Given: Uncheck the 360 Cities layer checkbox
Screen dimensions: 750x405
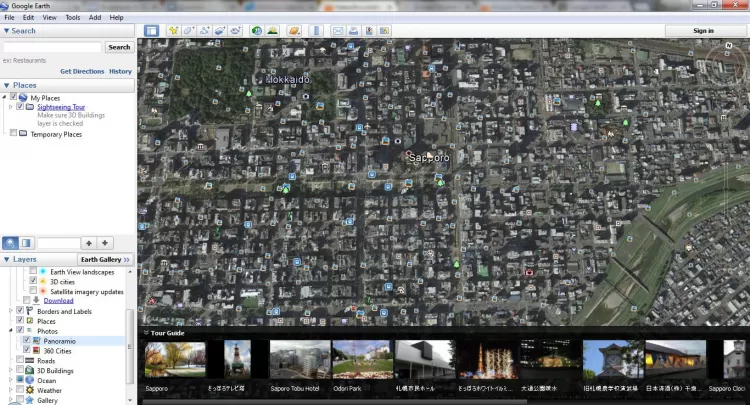Looking at the screenshot, I should [x=26, y=350].
